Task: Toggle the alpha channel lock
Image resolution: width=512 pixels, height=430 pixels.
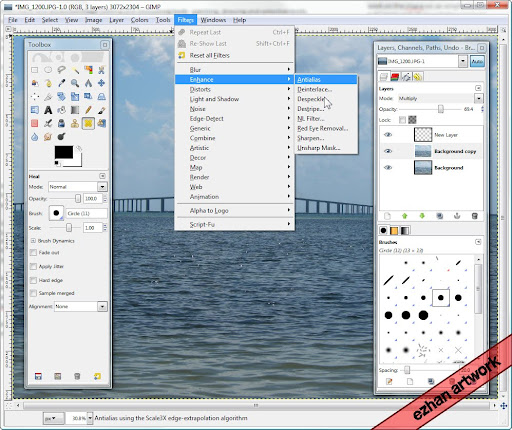Action: point(412,120)
